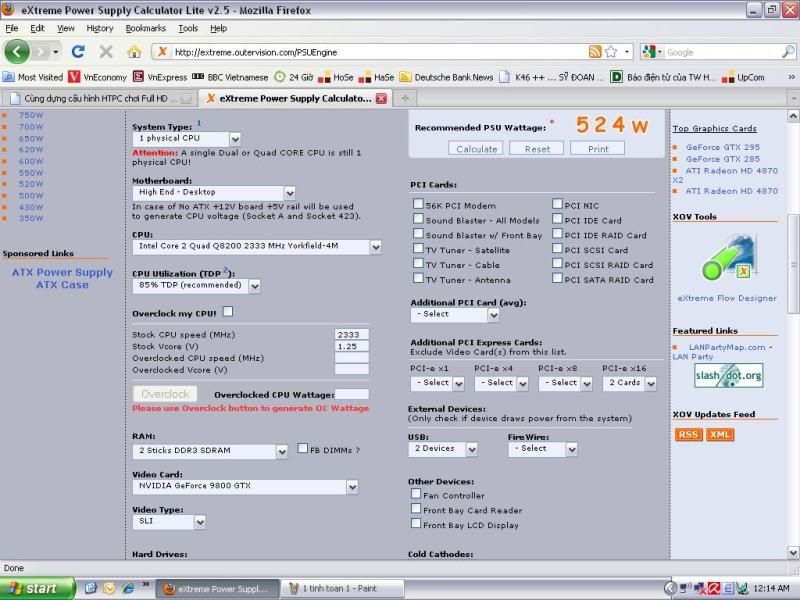
Task: Open the Video Type SLI dropdown
Action: pyautogui.click(x=169, y=521)
